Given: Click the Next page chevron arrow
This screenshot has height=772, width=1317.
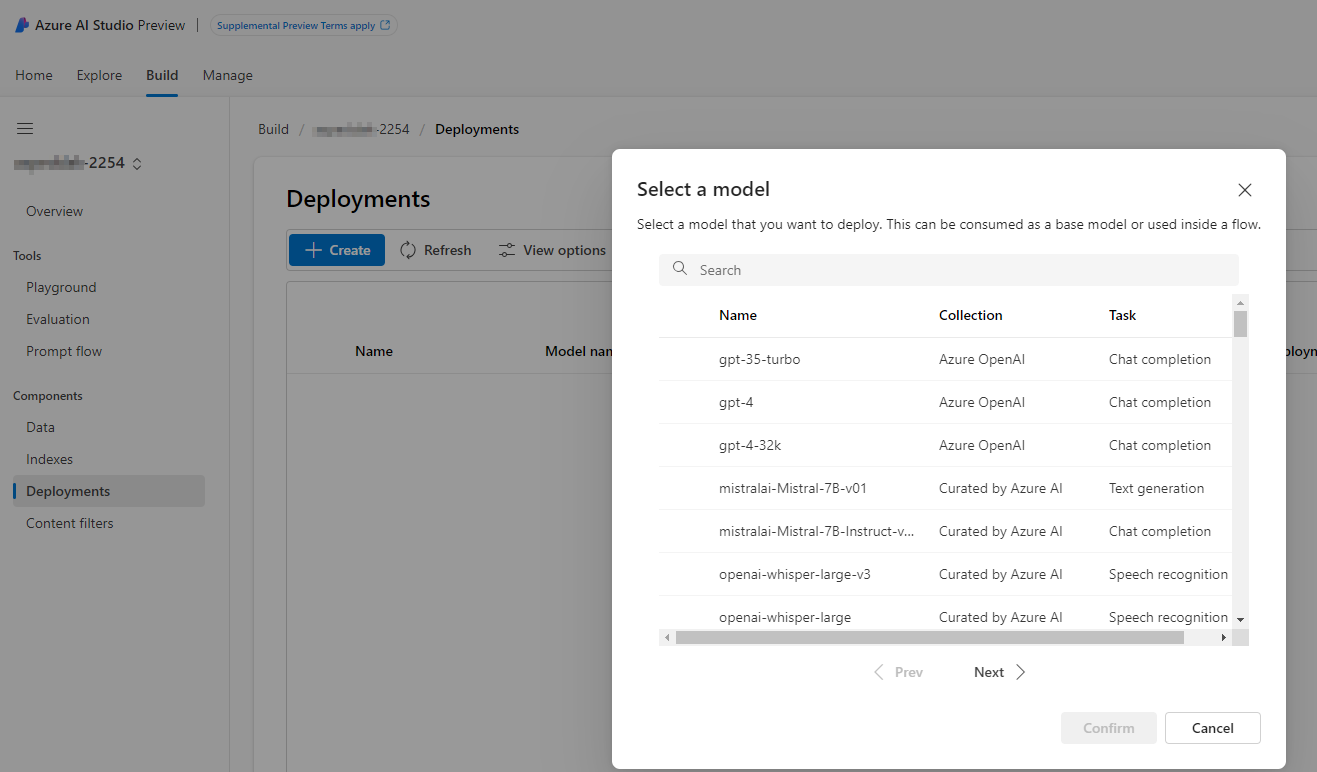Looking at the screenshot, I should pyautogui.click(x=1021, y=672).
